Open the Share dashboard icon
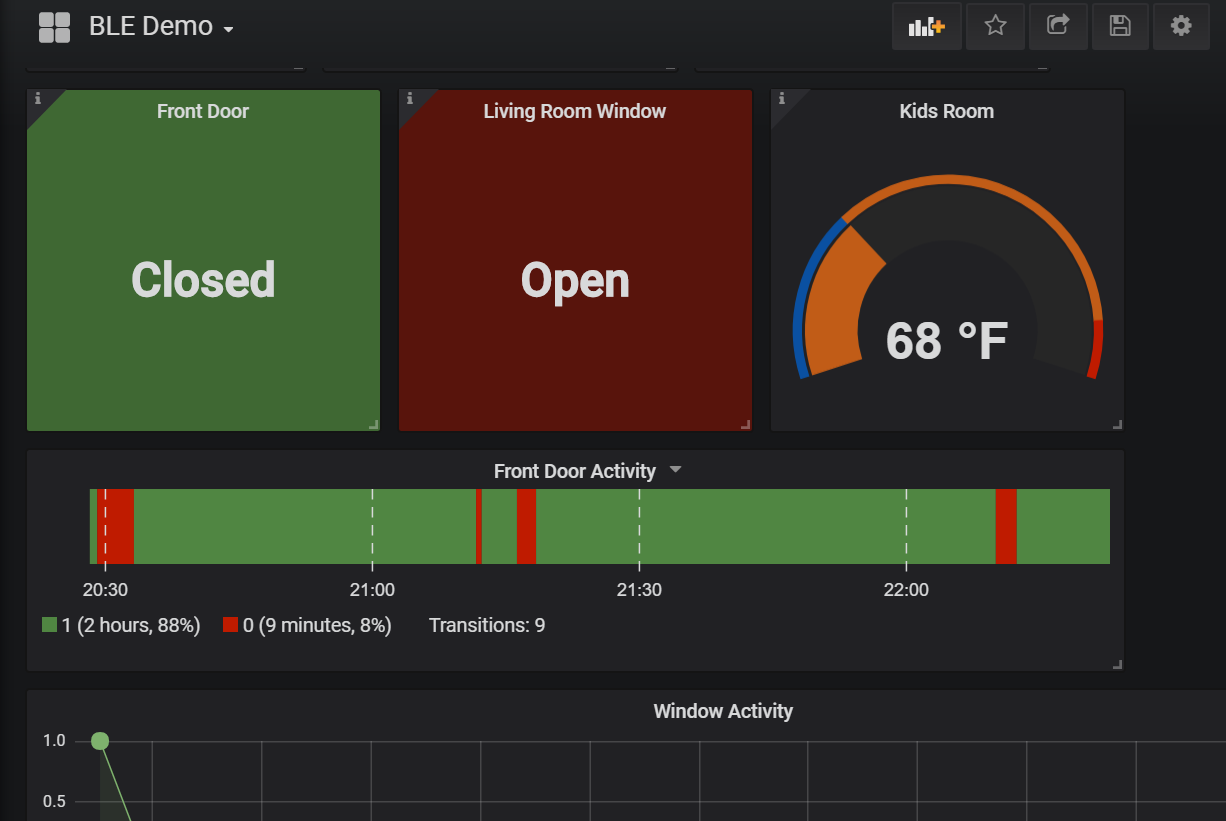The image size is (1226, 821). tap(1058, 26)
